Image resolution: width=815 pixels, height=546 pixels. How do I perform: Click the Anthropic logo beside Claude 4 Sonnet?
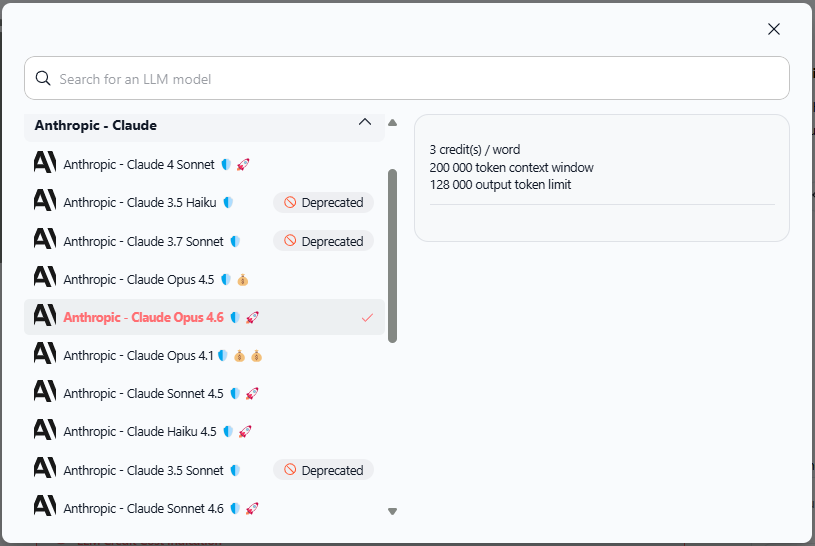44,163
